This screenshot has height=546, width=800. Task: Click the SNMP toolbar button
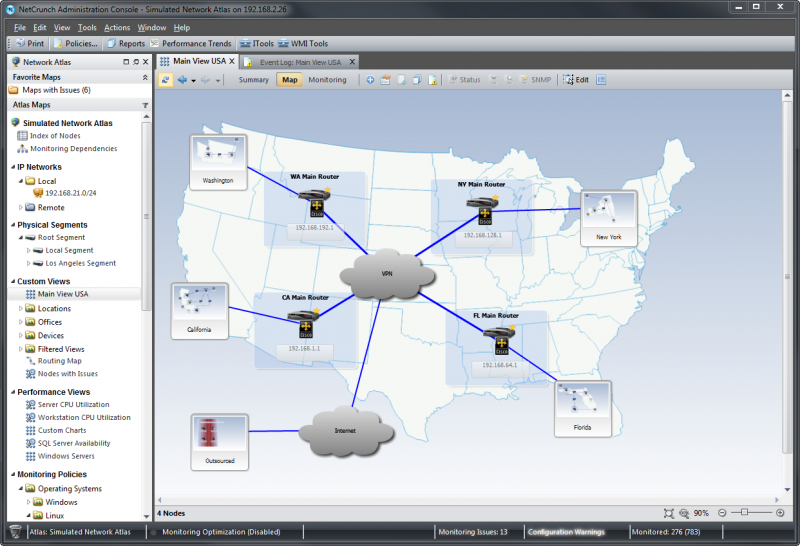[535, 80]
